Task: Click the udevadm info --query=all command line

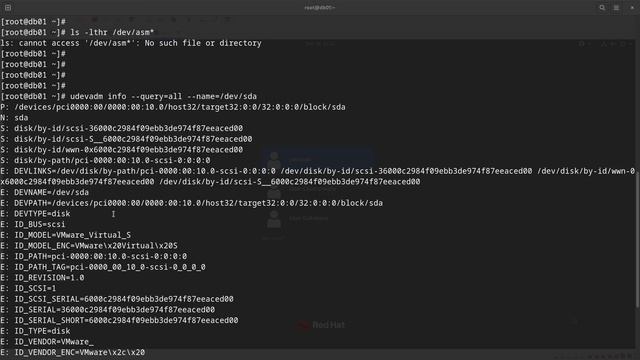Action: (129, 96)
